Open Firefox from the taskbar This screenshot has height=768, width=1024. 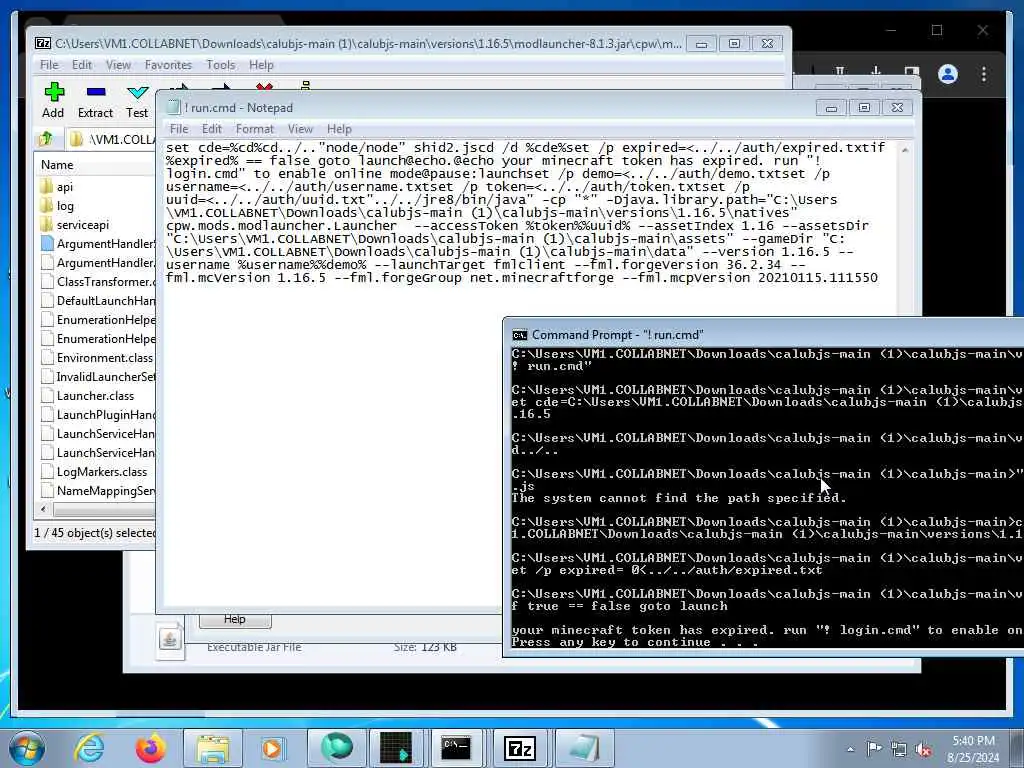click(x=150, y=748)
